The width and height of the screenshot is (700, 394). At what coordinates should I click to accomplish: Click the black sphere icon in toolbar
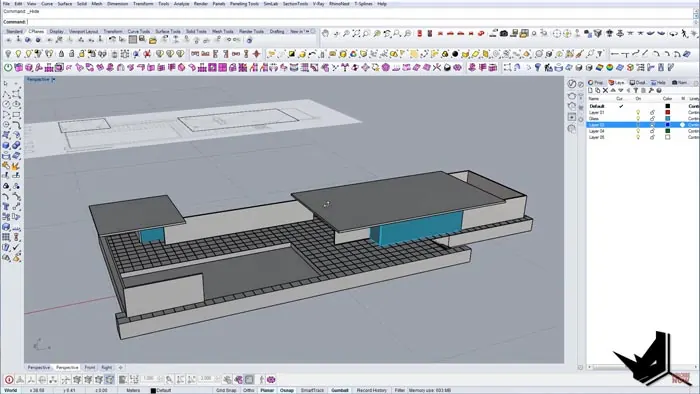pyautogui.click(x=455, y=54)
